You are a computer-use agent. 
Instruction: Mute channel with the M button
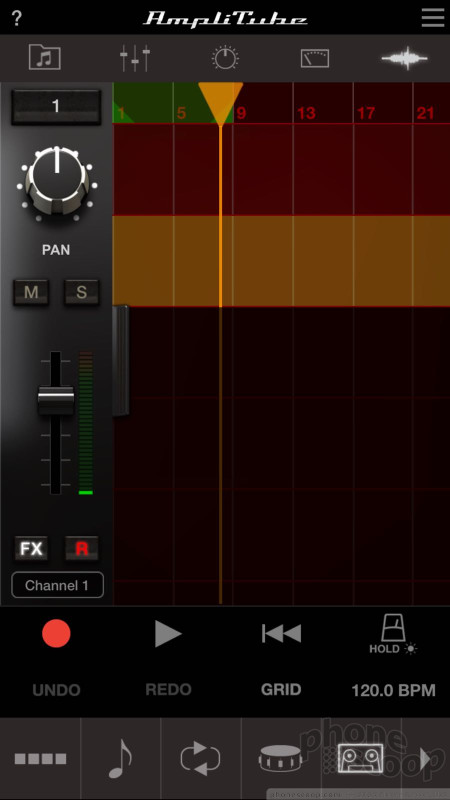click(31, 292)
